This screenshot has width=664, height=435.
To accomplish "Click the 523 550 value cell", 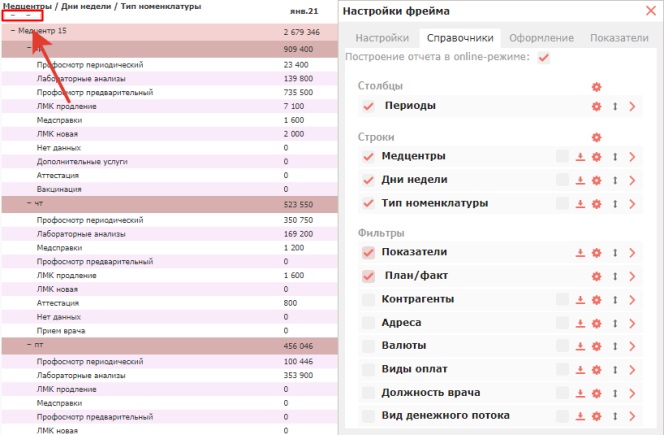I will (x=298, y=205).
